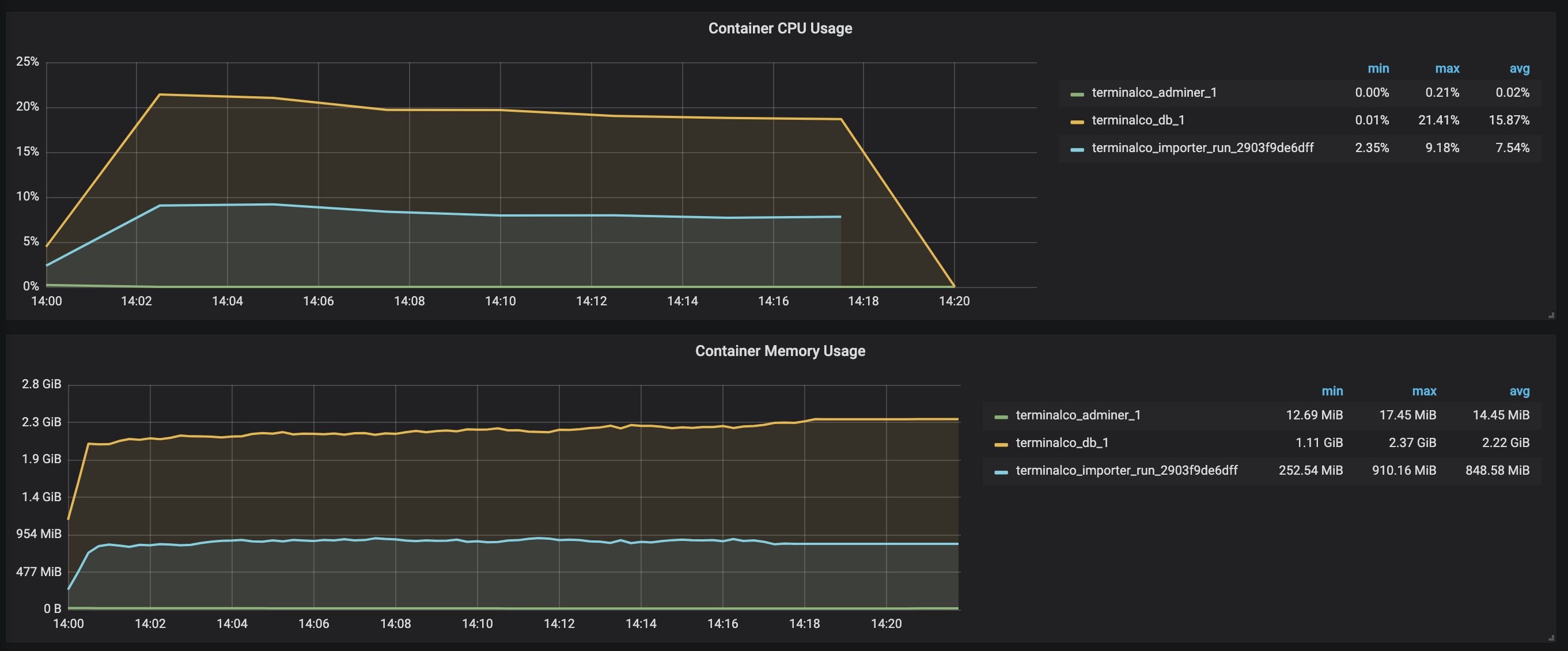
Task: Toggle terminalco_db_1 series in Memory legend
Action: click(x=1062, y=442)
